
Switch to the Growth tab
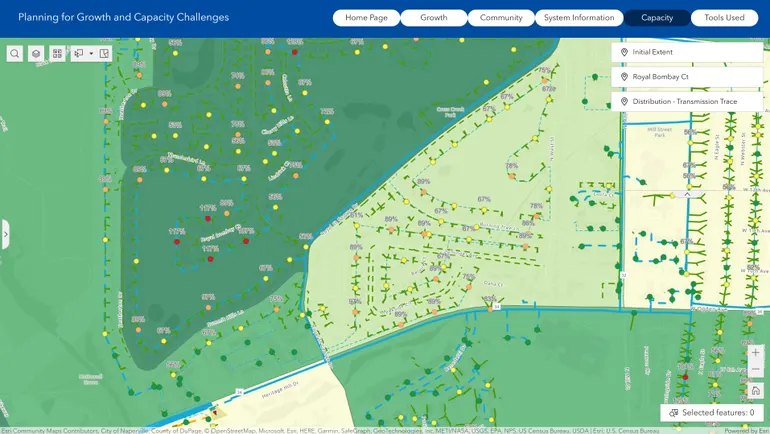(434, 18)
